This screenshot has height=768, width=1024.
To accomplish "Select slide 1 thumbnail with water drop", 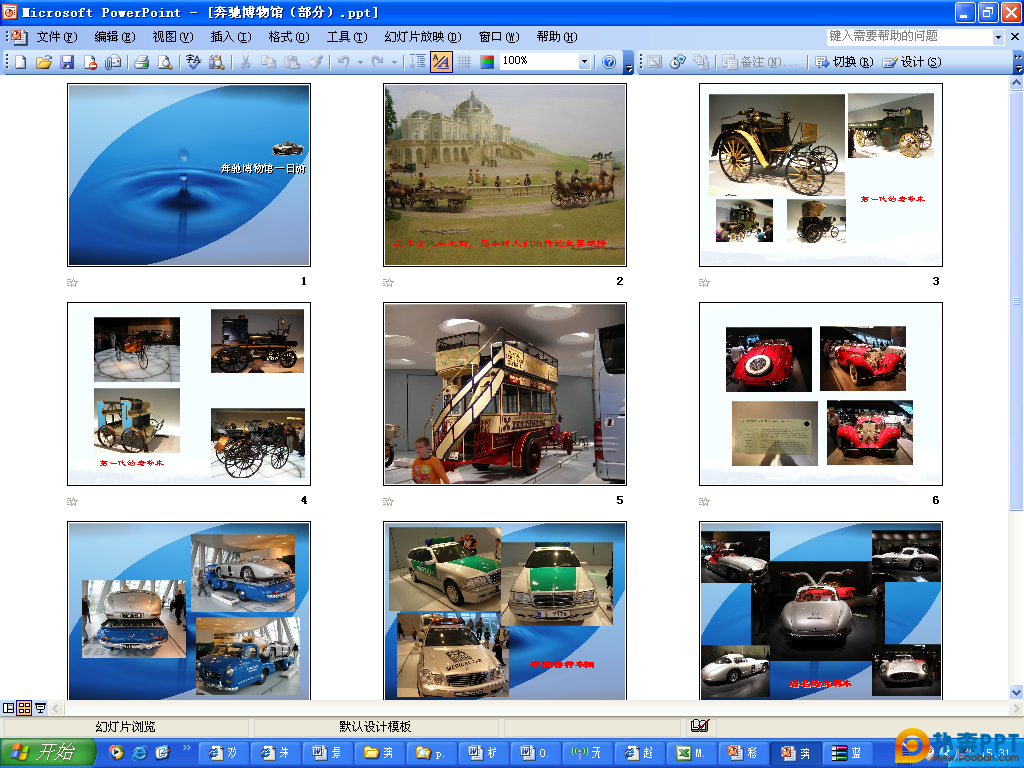I will tap(189, 175).
